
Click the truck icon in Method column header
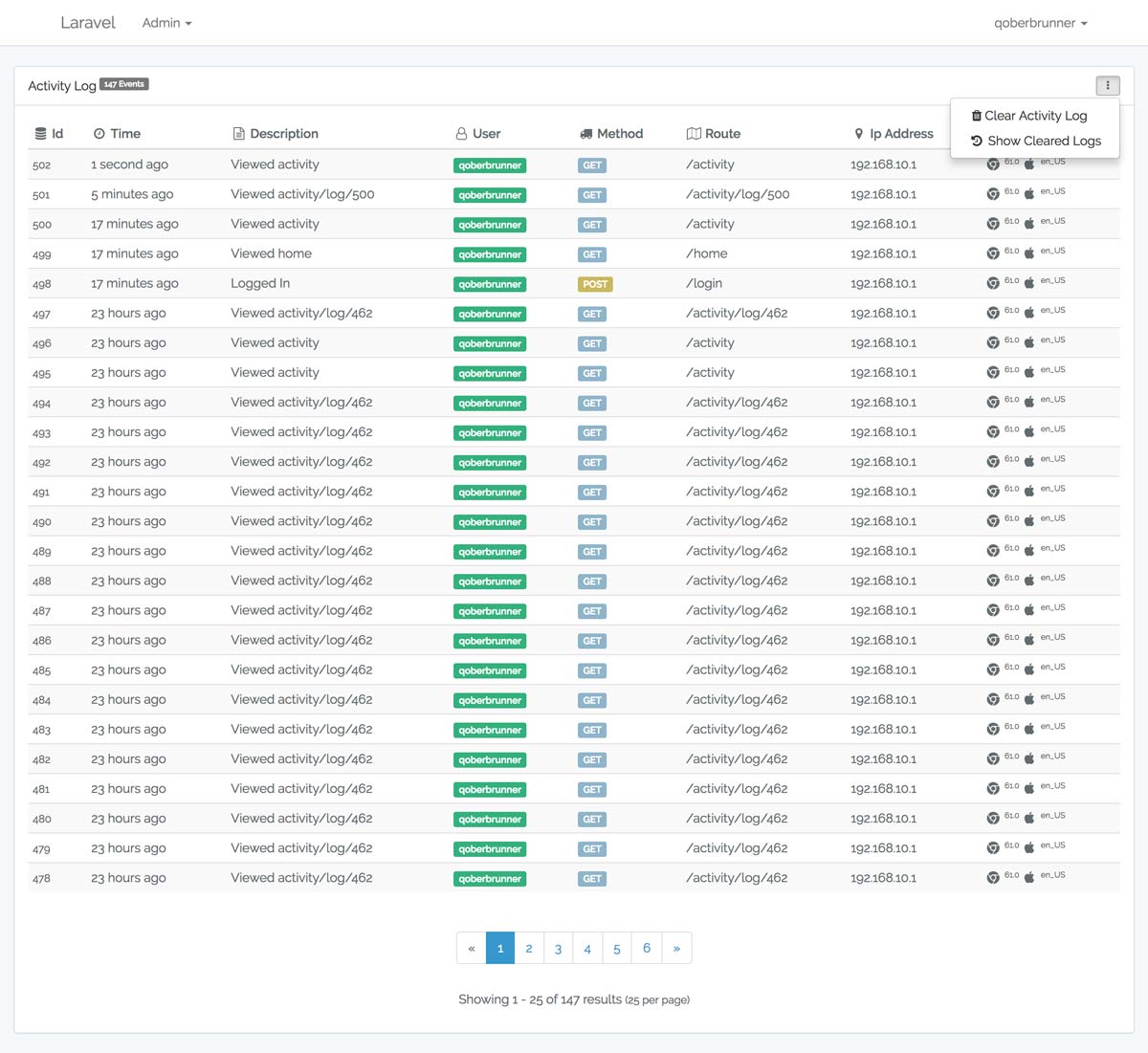tap(585, 134)
